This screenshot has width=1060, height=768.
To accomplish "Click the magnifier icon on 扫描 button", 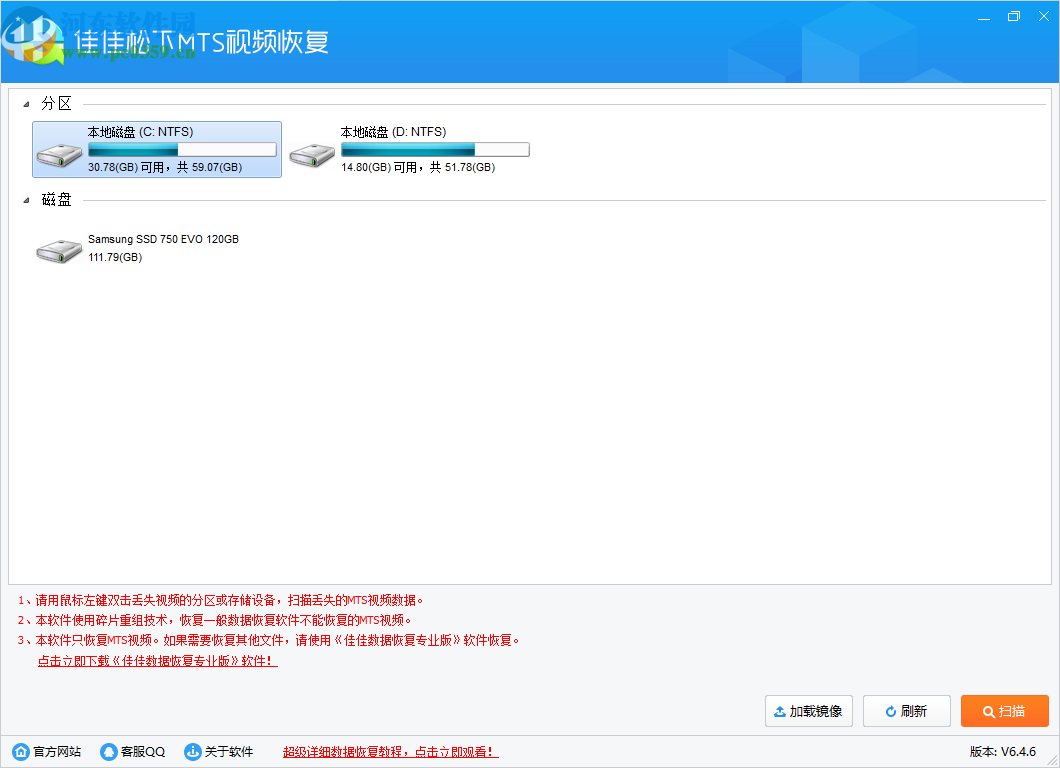I will click(988, 711).
